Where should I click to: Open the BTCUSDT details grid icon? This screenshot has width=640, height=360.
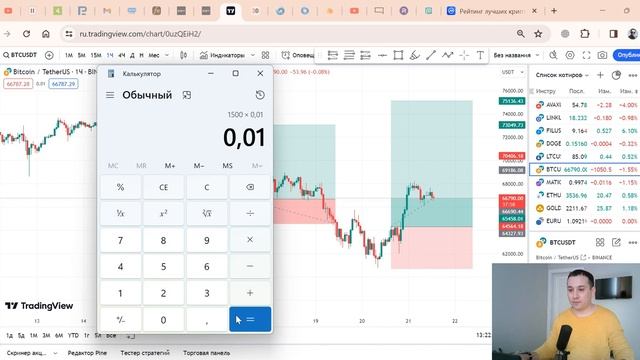tap(600, 242)
